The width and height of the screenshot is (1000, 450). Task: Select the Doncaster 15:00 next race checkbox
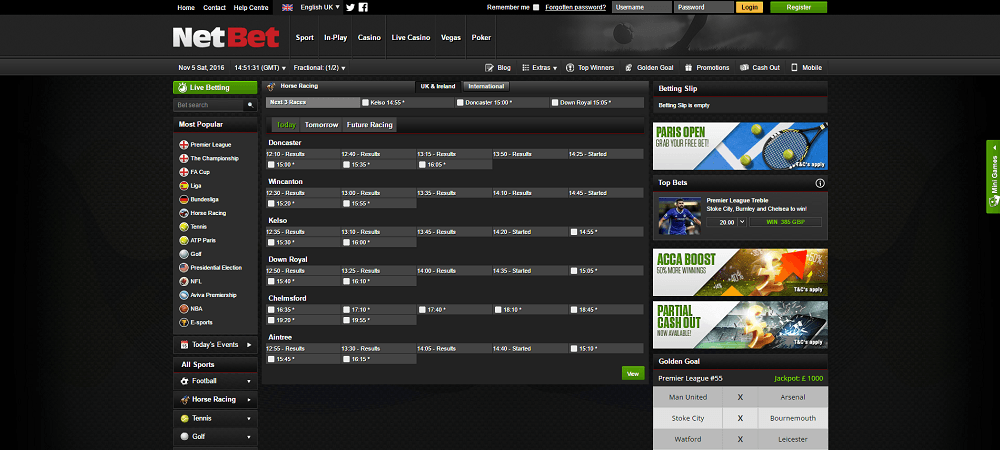pyautogui.click(x=460, y=102)
